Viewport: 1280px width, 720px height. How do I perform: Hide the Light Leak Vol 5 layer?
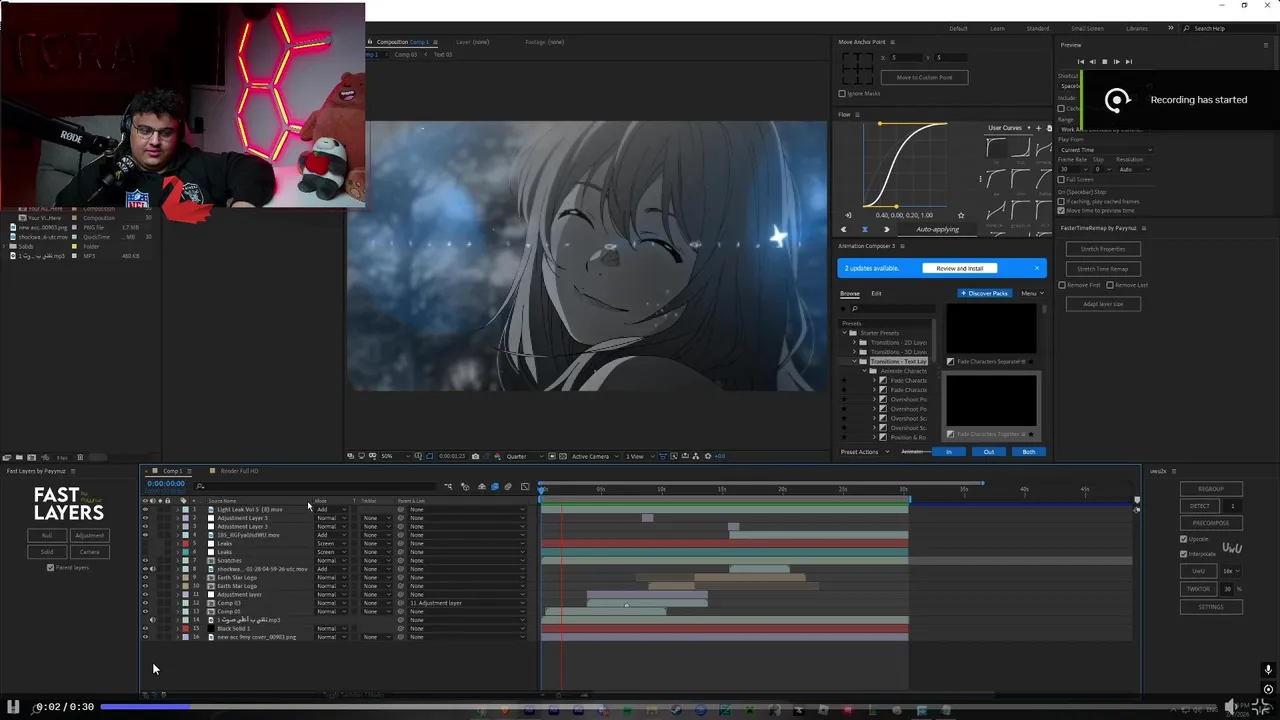click(145, 510)
